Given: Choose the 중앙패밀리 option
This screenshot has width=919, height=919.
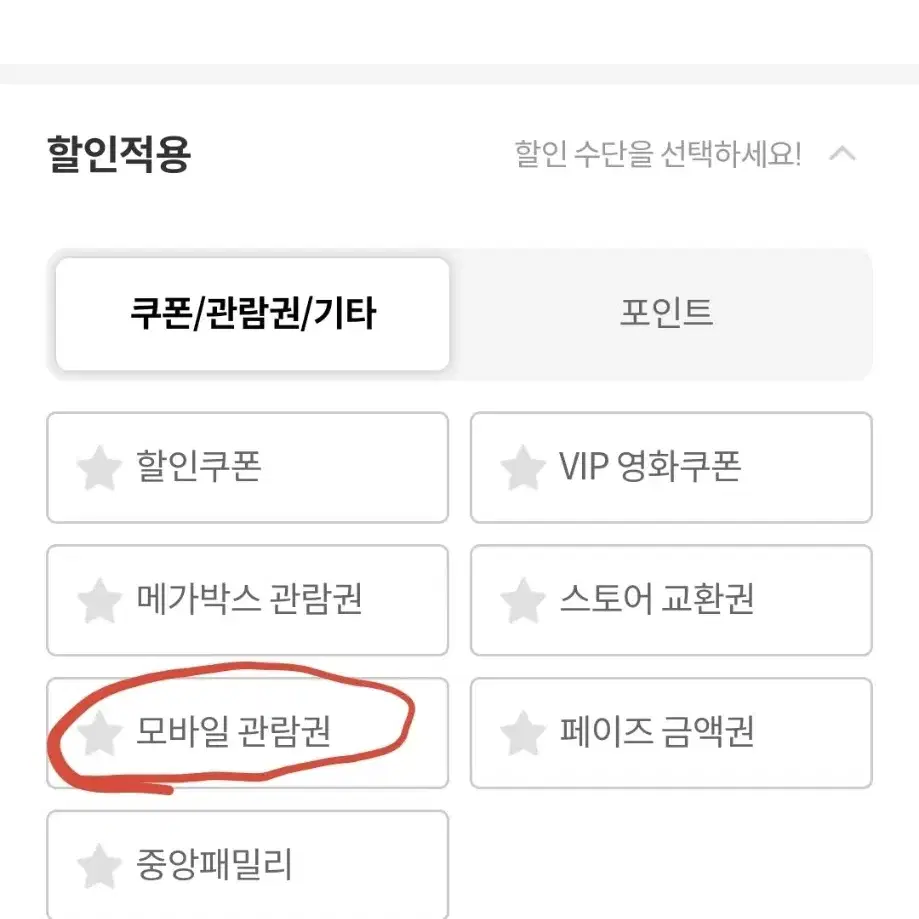Looking at the screenshot, I should [x=247, y=865].
